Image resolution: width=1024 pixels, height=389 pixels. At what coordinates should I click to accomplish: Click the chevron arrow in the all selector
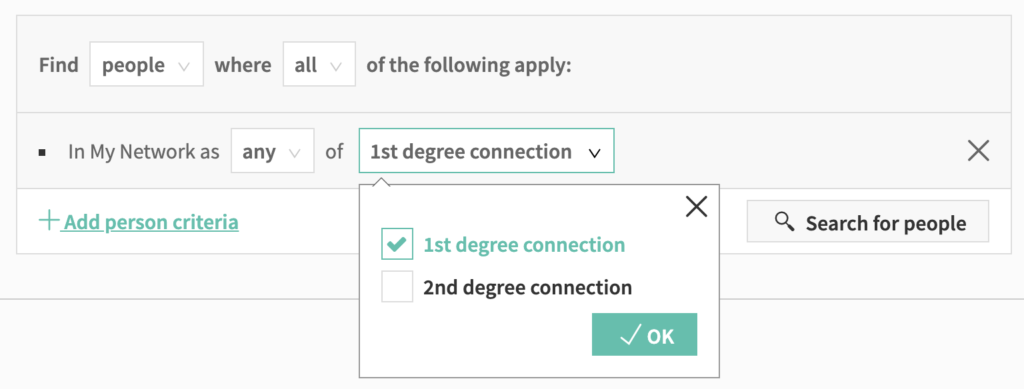pos(336,67)
